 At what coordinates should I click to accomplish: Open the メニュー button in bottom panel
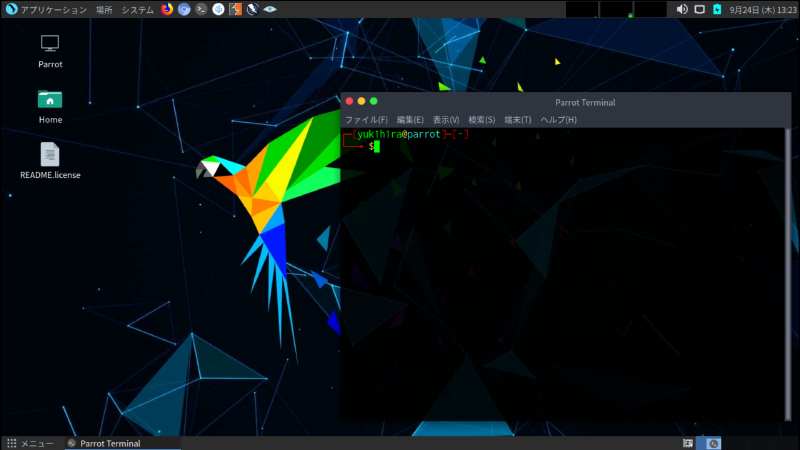30,443
